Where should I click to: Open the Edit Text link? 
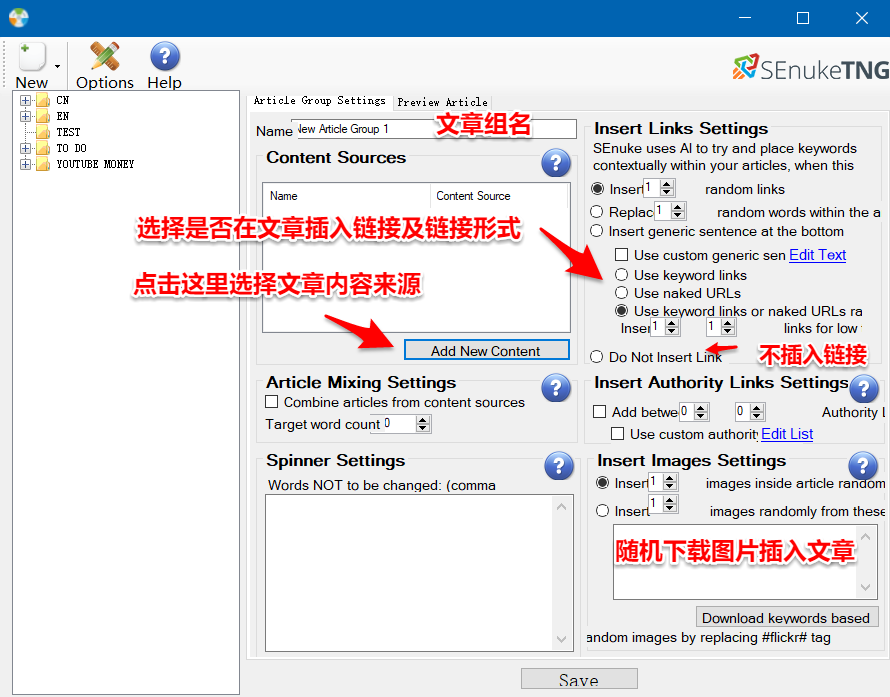tap(817, 255)
